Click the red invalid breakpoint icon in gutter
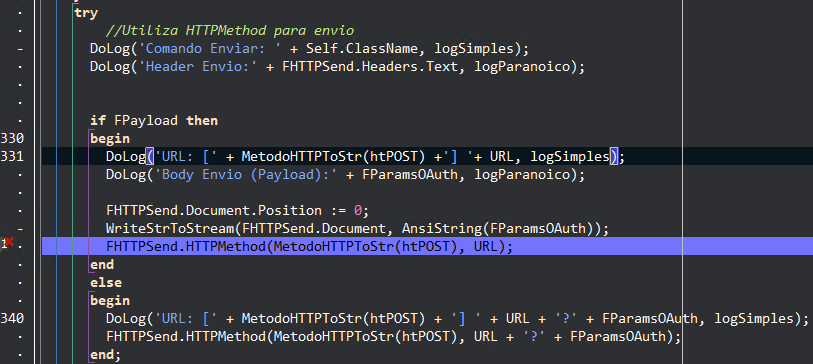 [8, 243]
